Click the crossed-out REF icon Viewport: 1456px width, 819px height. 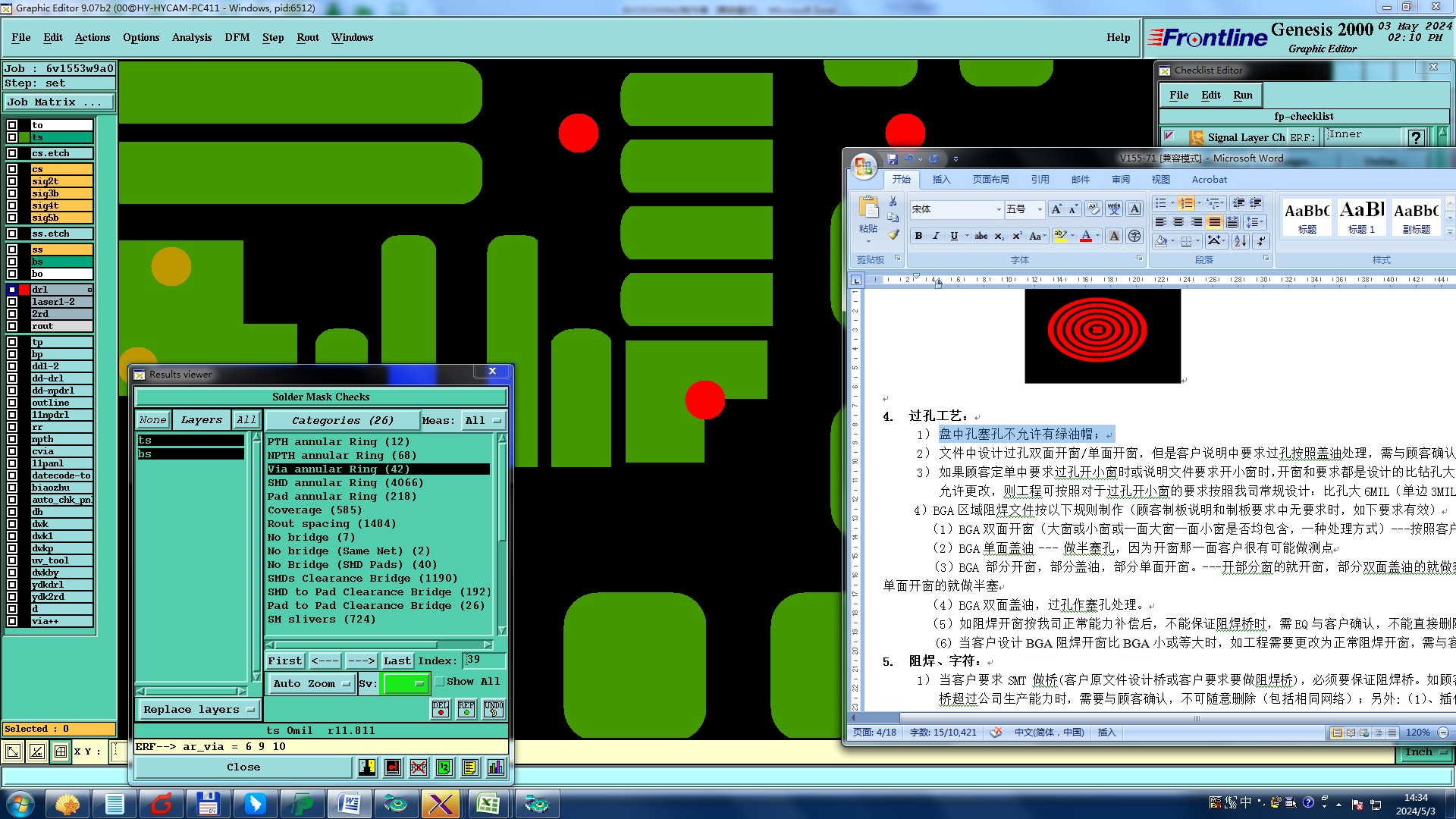(x=418, y=767)
